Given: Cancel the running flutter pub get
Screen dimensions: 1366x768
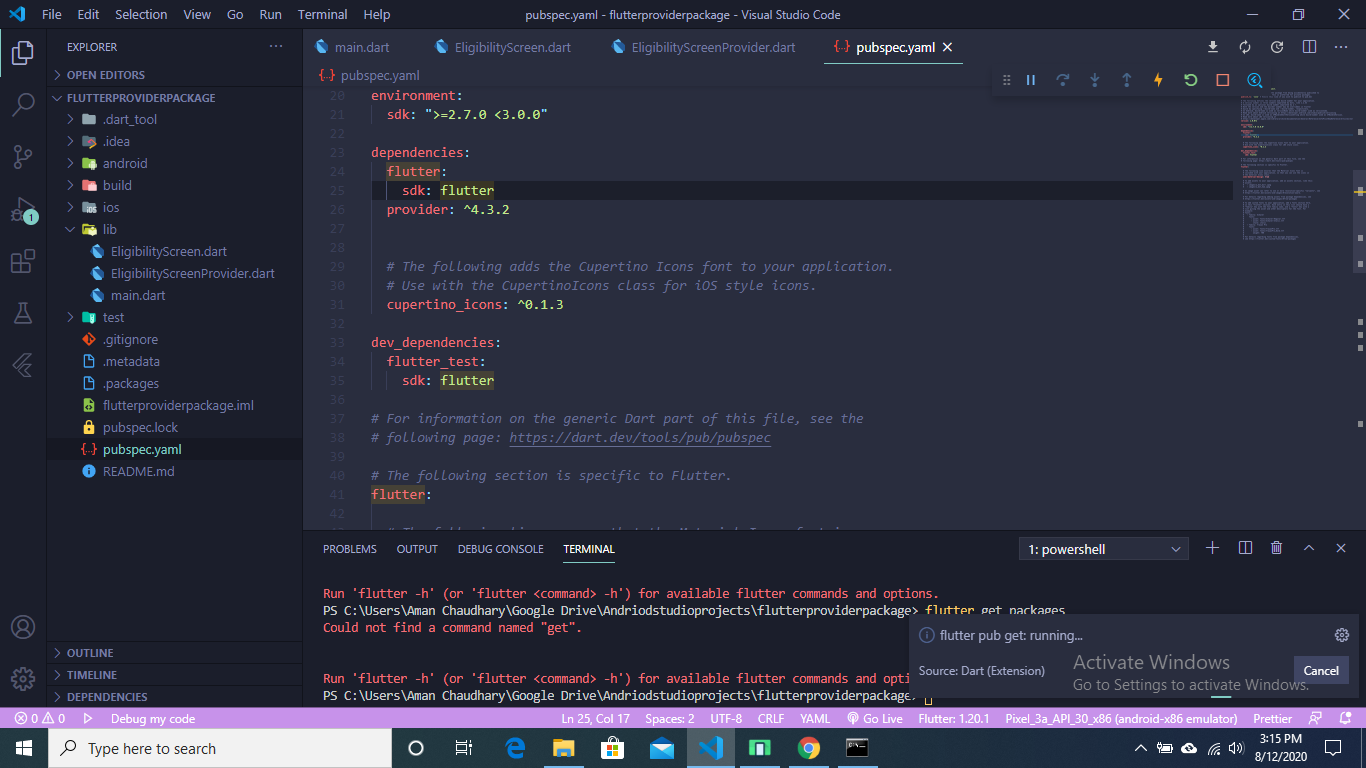Looking at the screenshot, I should [1321, 670].
